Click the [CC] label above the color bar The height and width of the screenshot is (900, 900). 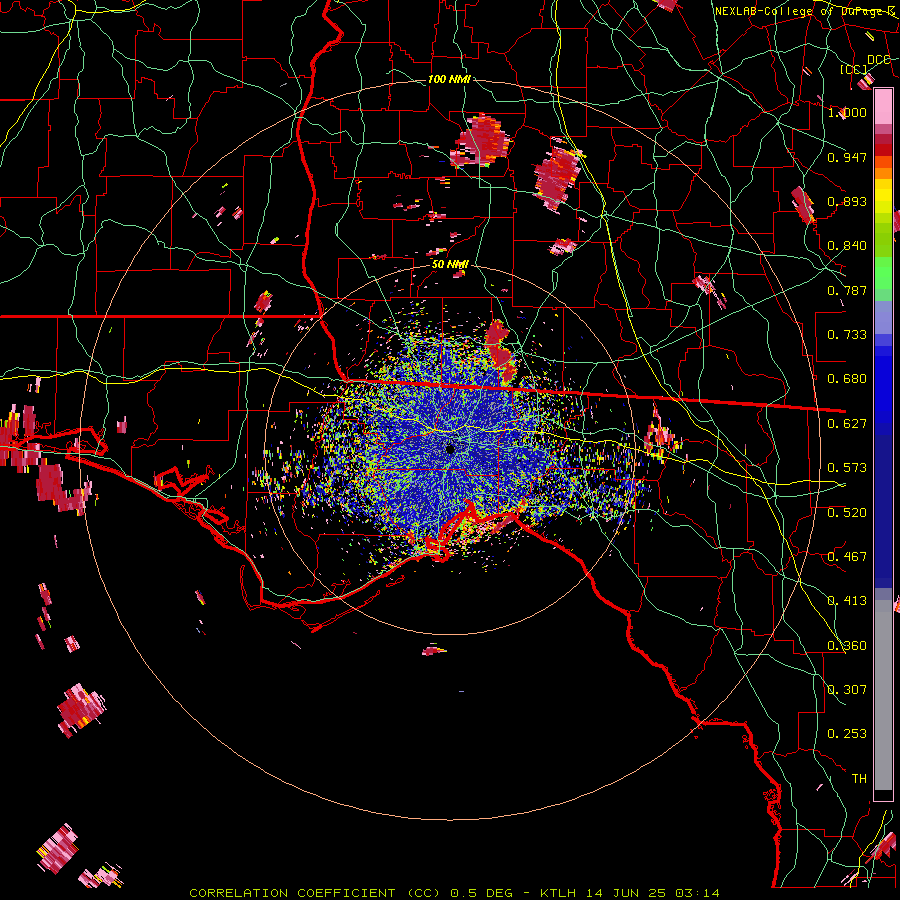pyautogui.click(x=854, y=69)
